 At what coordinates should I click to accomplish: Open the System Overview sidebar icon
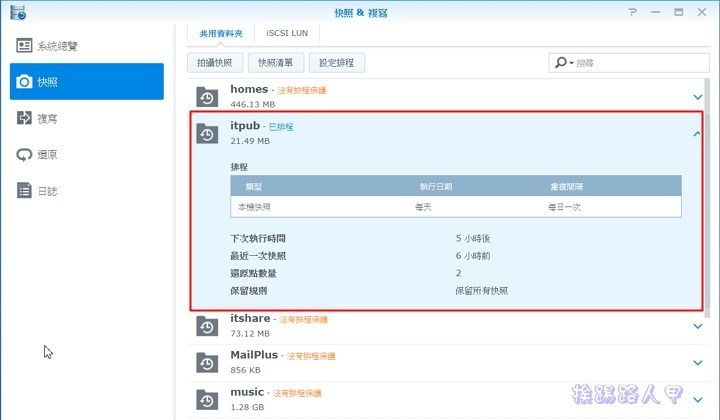24,45
